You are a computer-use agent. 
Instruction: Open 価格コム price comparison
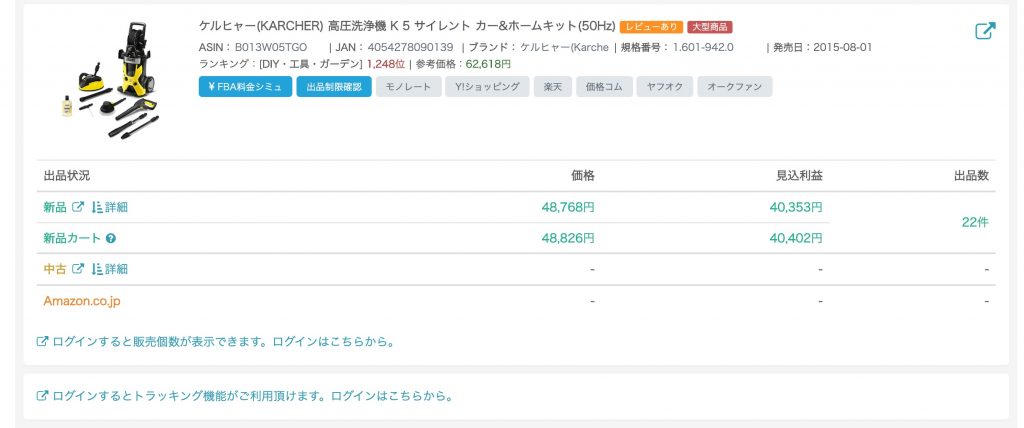[604, 86]
